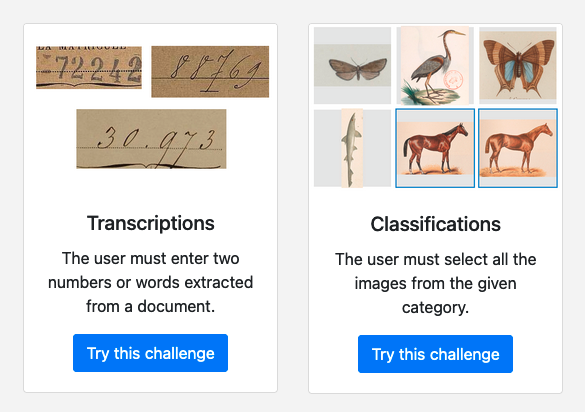Click the red stamp on the heron image

[x=453, y=79]
